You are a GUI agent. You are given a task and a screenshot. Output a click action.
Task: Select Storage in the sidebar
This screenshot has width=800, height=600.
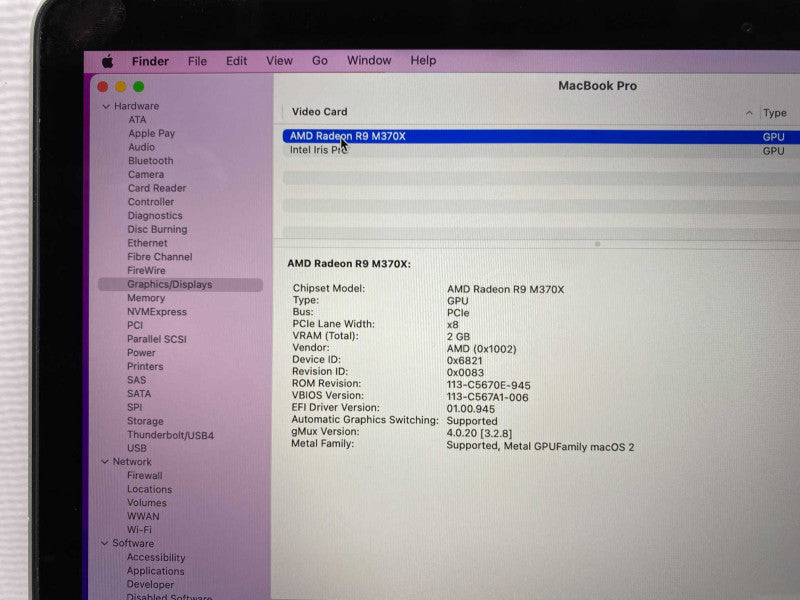click(145, 421)
